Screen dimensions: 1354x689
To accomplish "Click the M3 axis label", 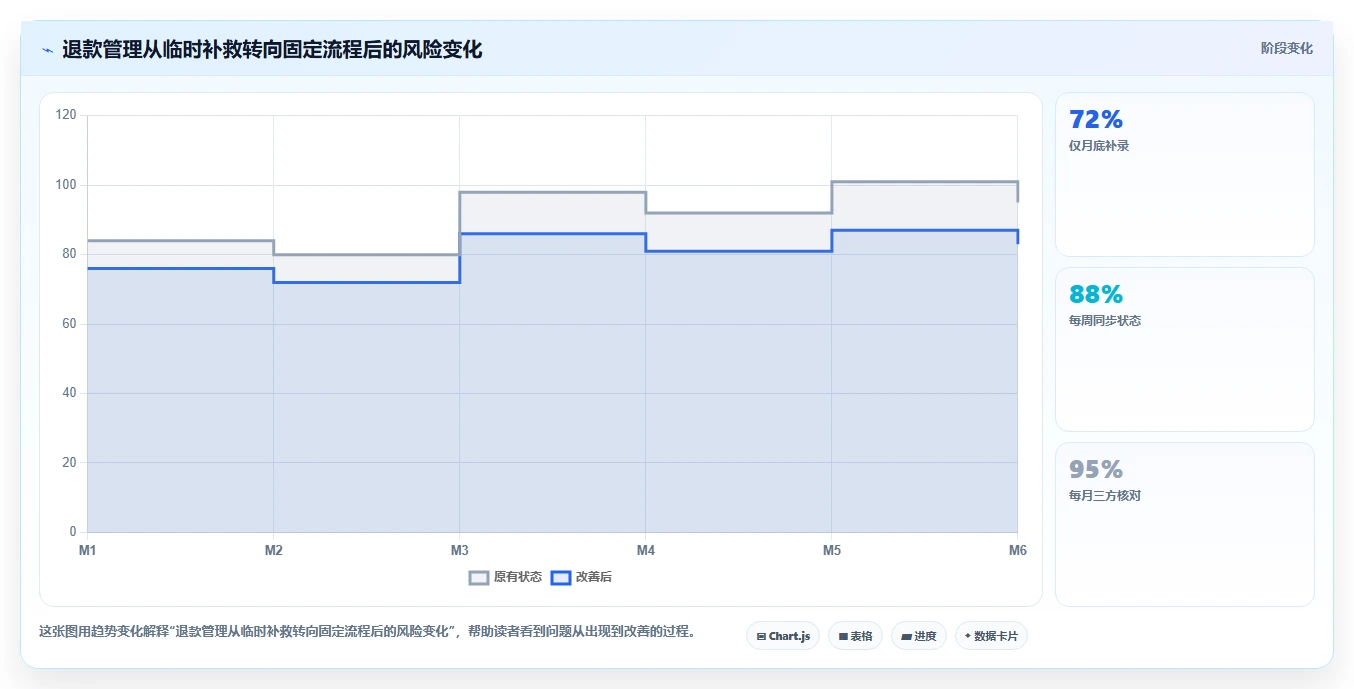I will [x=459, y=550].
